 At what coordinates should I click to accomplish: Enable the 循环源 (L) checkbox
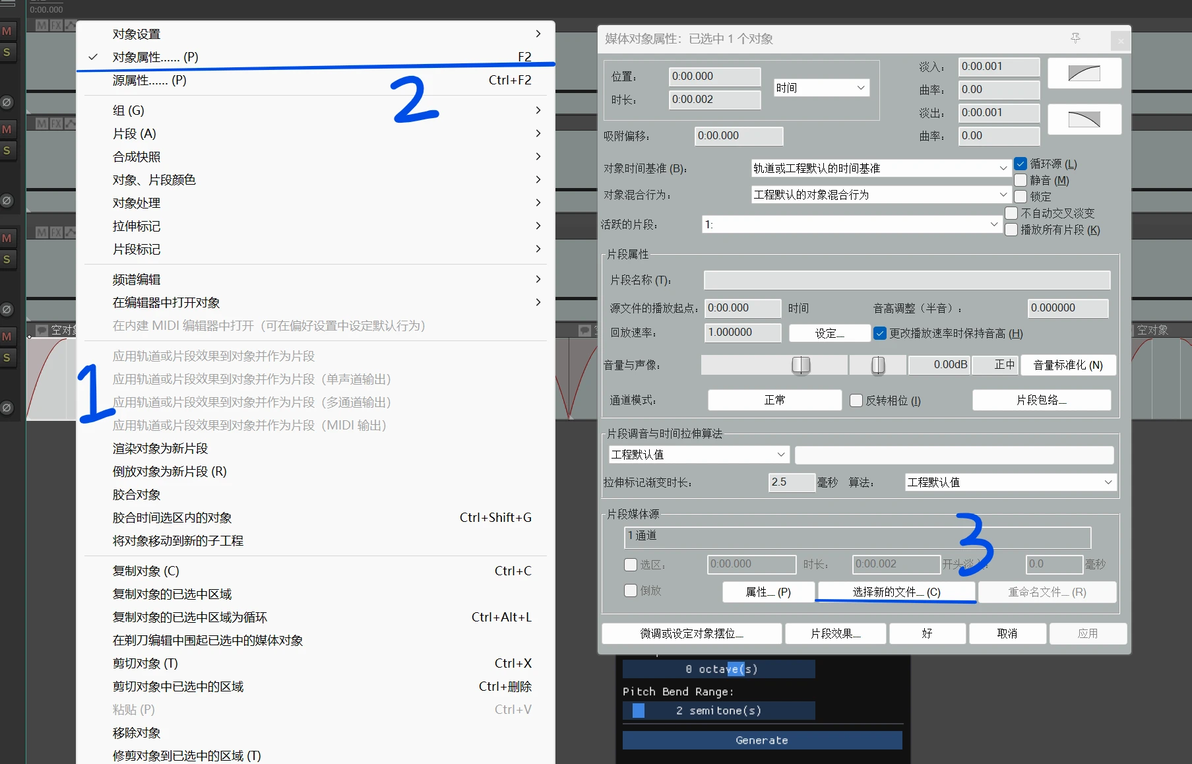point(1020,163)
